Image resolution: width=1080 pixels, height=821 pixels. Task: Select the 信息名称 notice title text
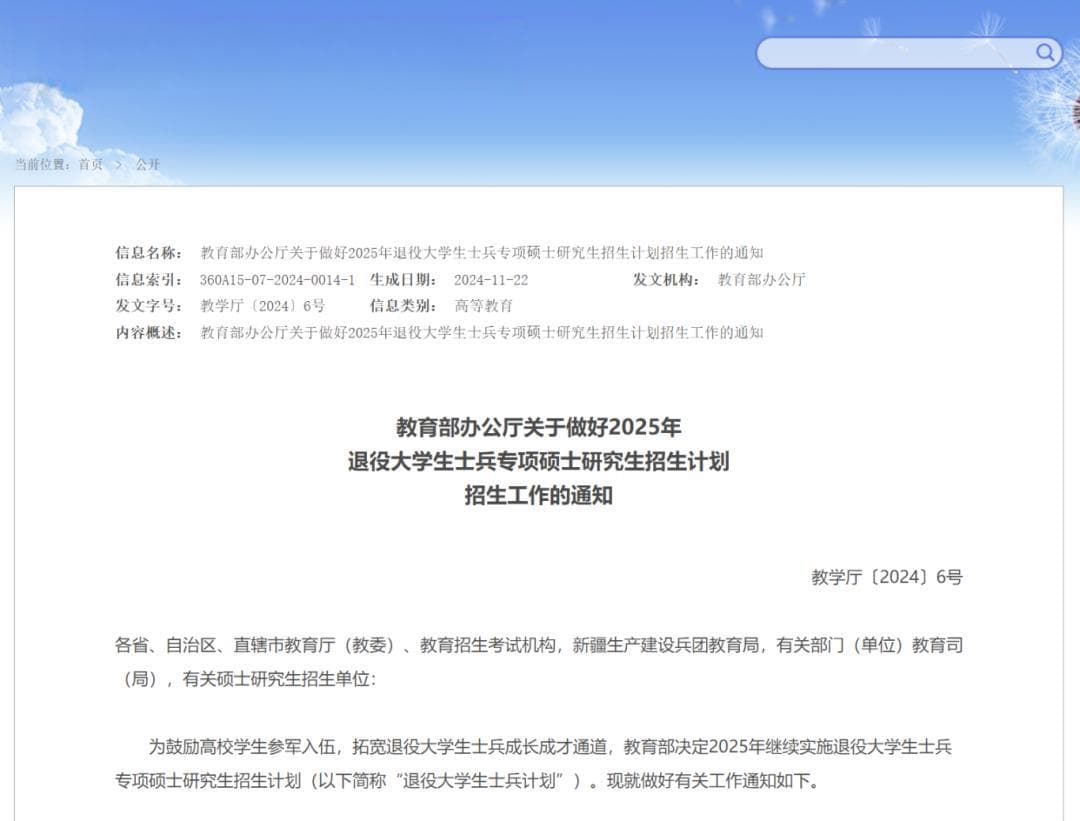pyautogui.click(x=481, y=253)
